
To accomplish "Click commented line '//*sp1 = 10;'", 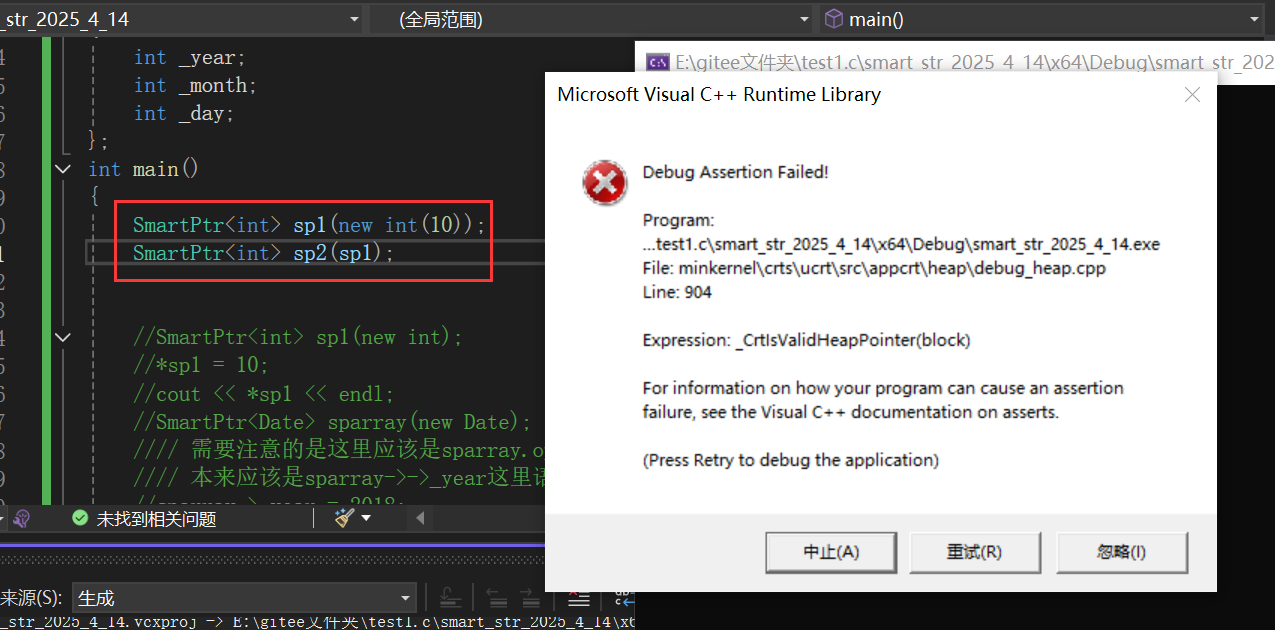I will pos(201,366).
